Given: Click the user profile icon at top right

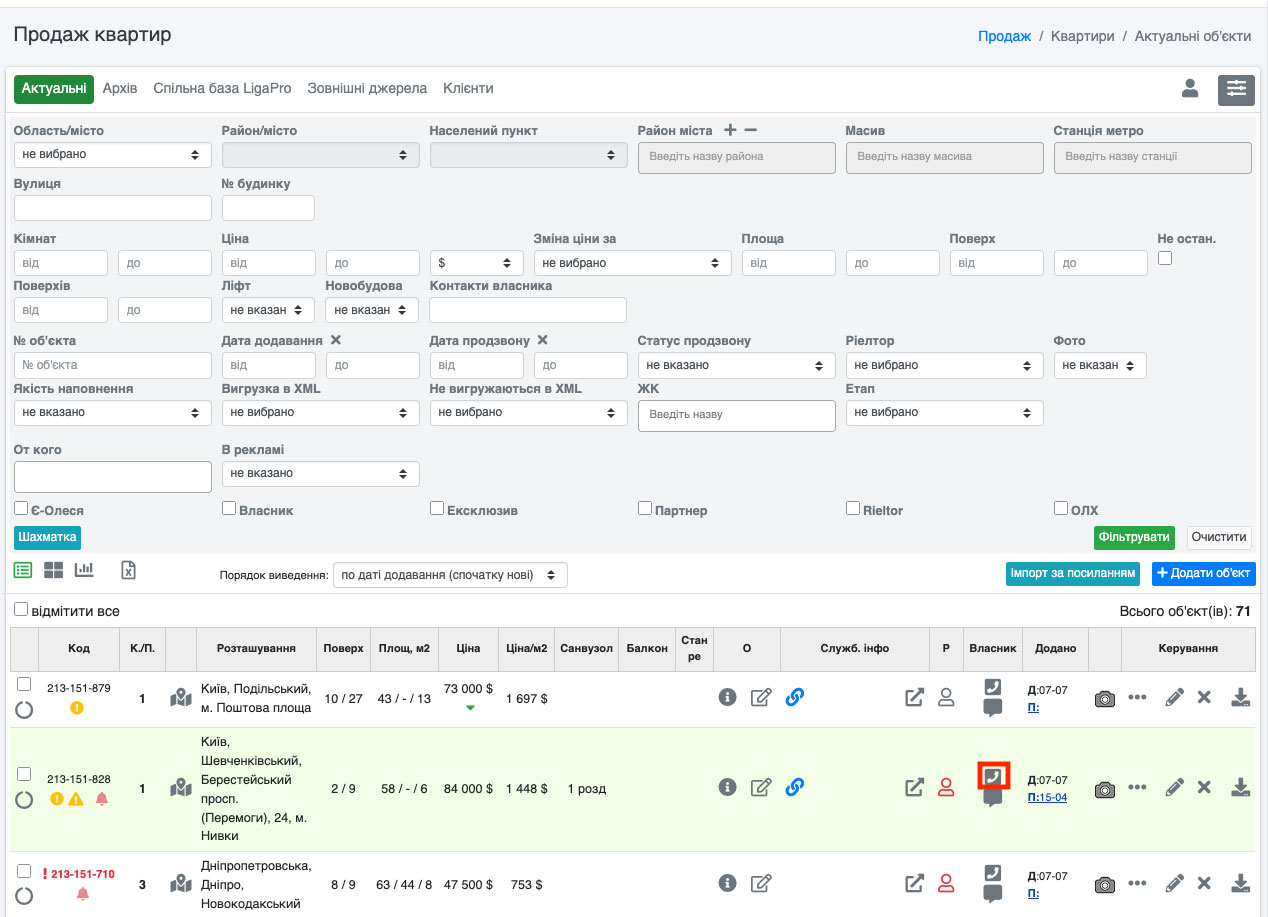Looking at the screenshot, I should [x=1190, y=89].
